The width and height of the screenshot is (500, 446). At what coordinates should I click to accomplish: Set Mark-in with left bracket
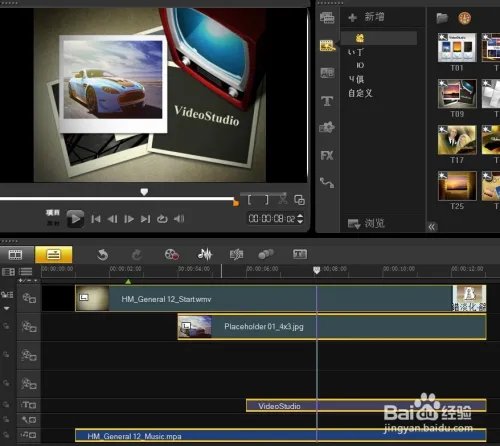point(249,200)
